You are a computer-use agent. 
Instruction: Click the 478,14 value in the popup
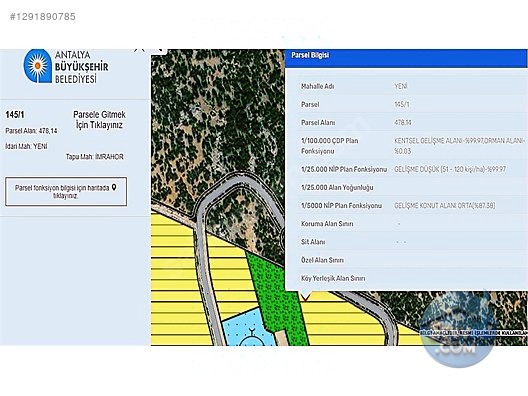coord(403,123)
